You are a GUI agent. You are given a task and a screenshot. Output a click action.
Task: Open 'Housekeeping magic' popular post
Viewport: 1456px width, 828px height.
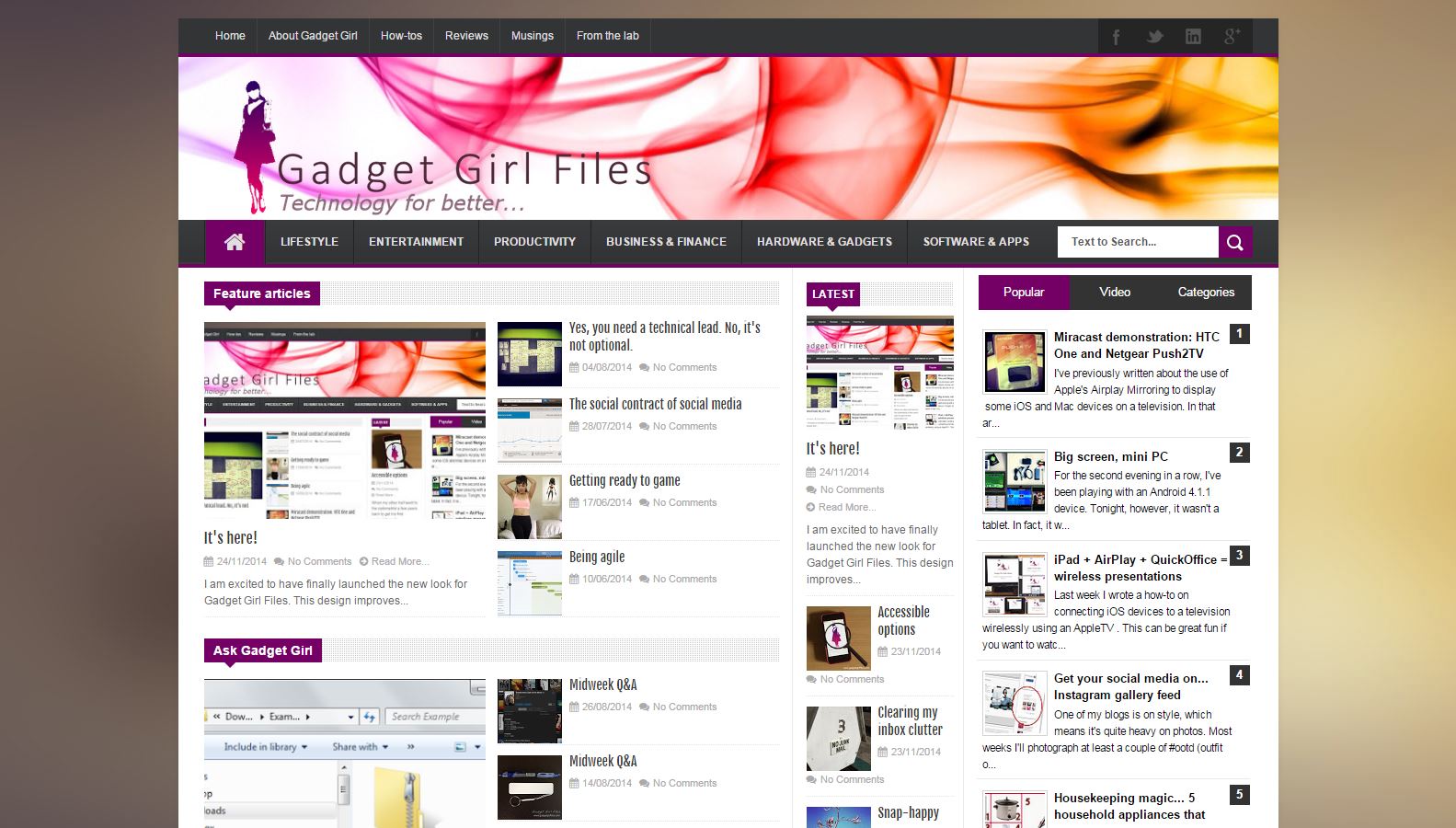point(1129,806)
